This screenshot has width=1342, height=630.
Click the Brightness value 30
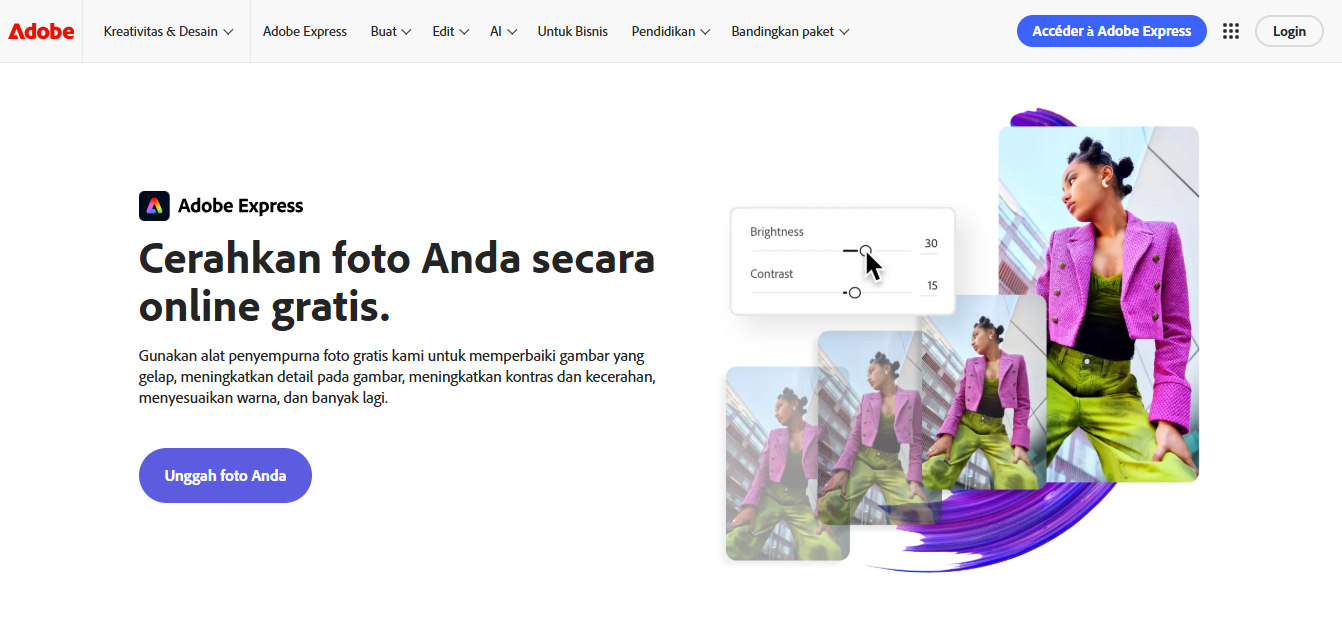point(931,244)
